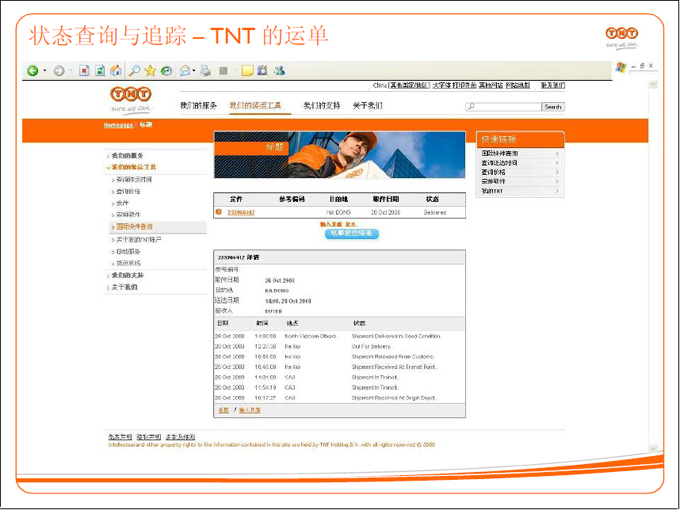
Task: Open the underlined consignment number link in results row
Action: coord(241,212)
